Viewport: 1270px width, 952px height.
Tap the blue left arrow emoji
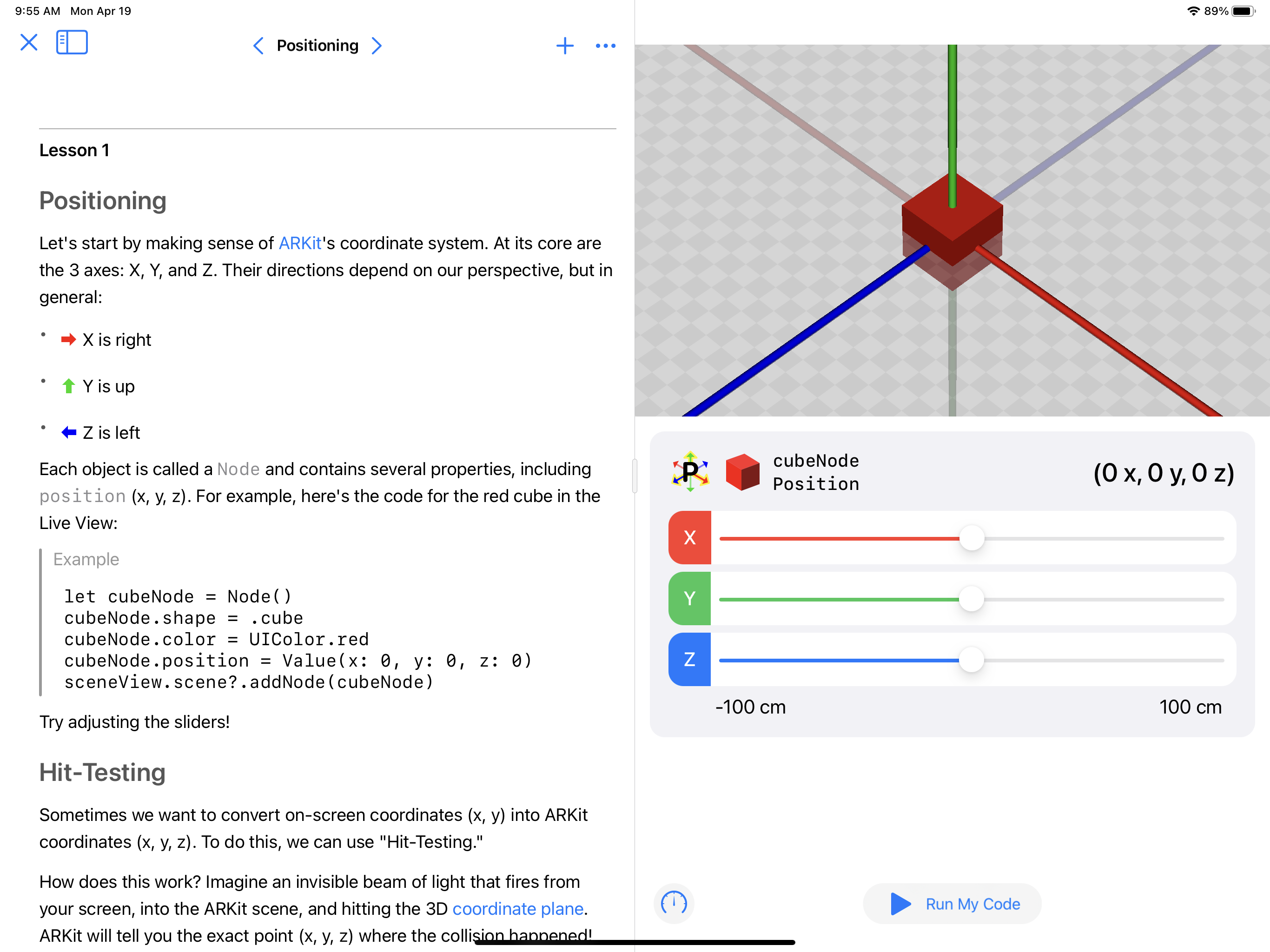point(69,432)
